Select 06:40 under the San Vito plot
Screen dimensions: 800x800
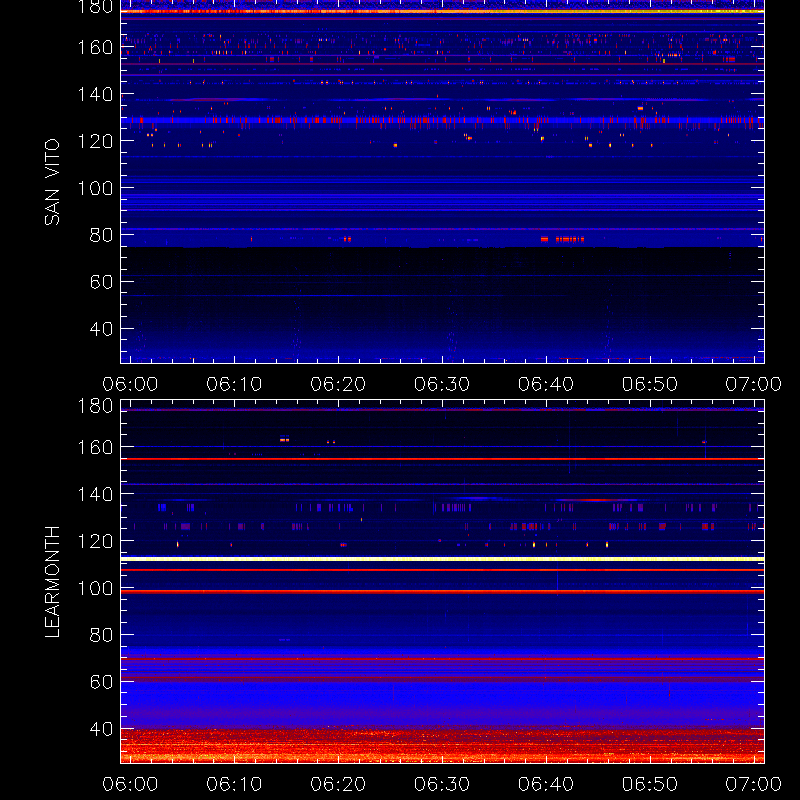click(546, 384)
